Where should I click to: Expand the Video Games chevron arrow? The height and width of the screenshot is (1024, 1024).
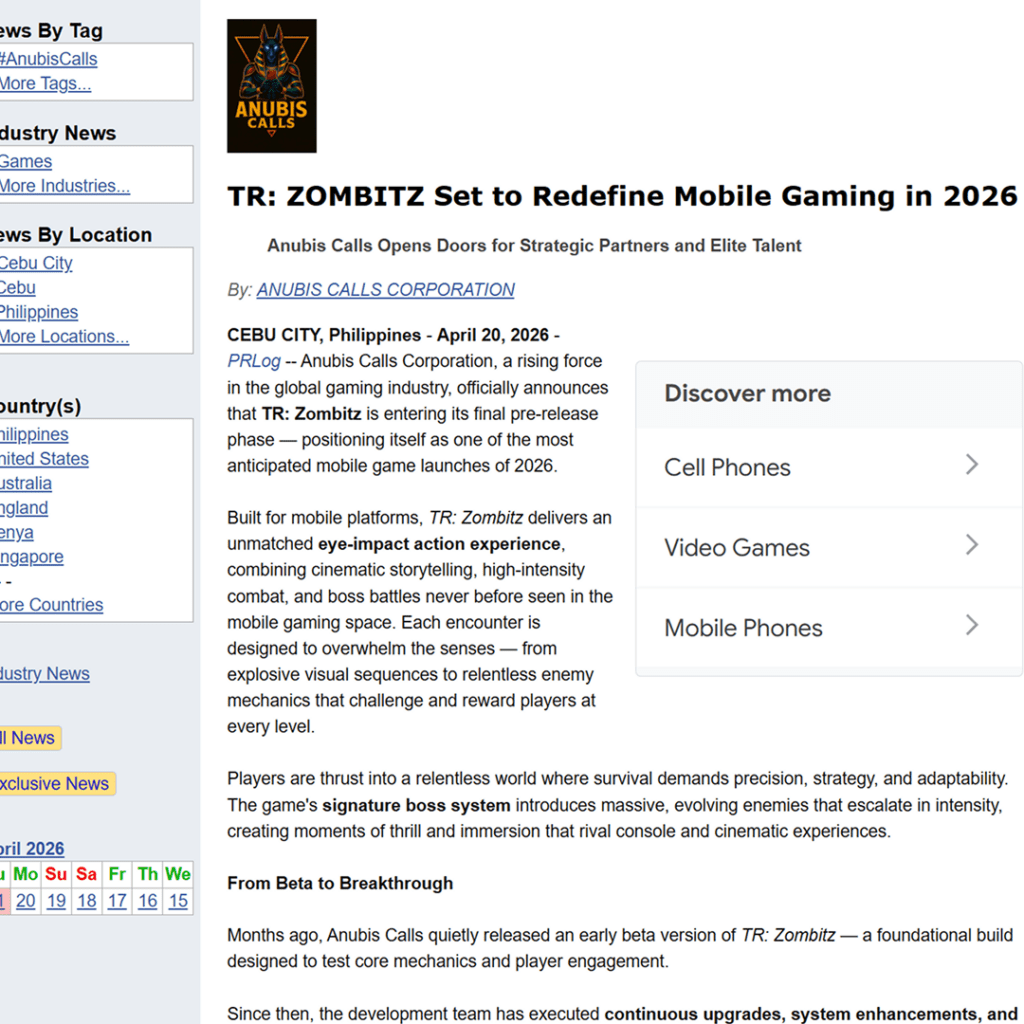(971, 545)
